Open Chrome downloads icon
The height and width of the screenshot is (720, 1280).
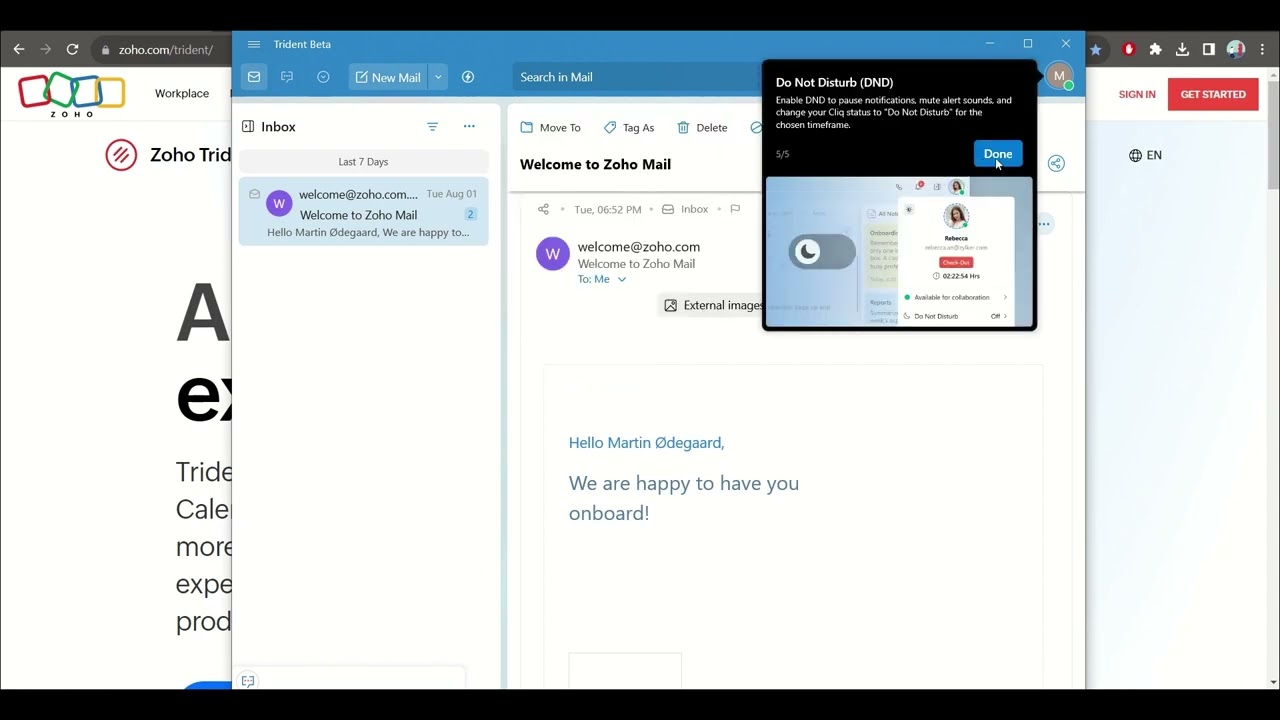[x=1182, y=49]
